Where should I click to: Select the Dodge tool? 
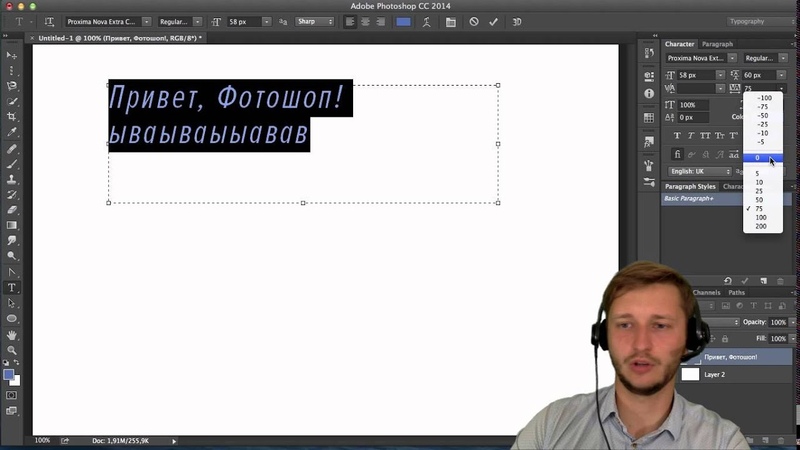coord(12,256)
